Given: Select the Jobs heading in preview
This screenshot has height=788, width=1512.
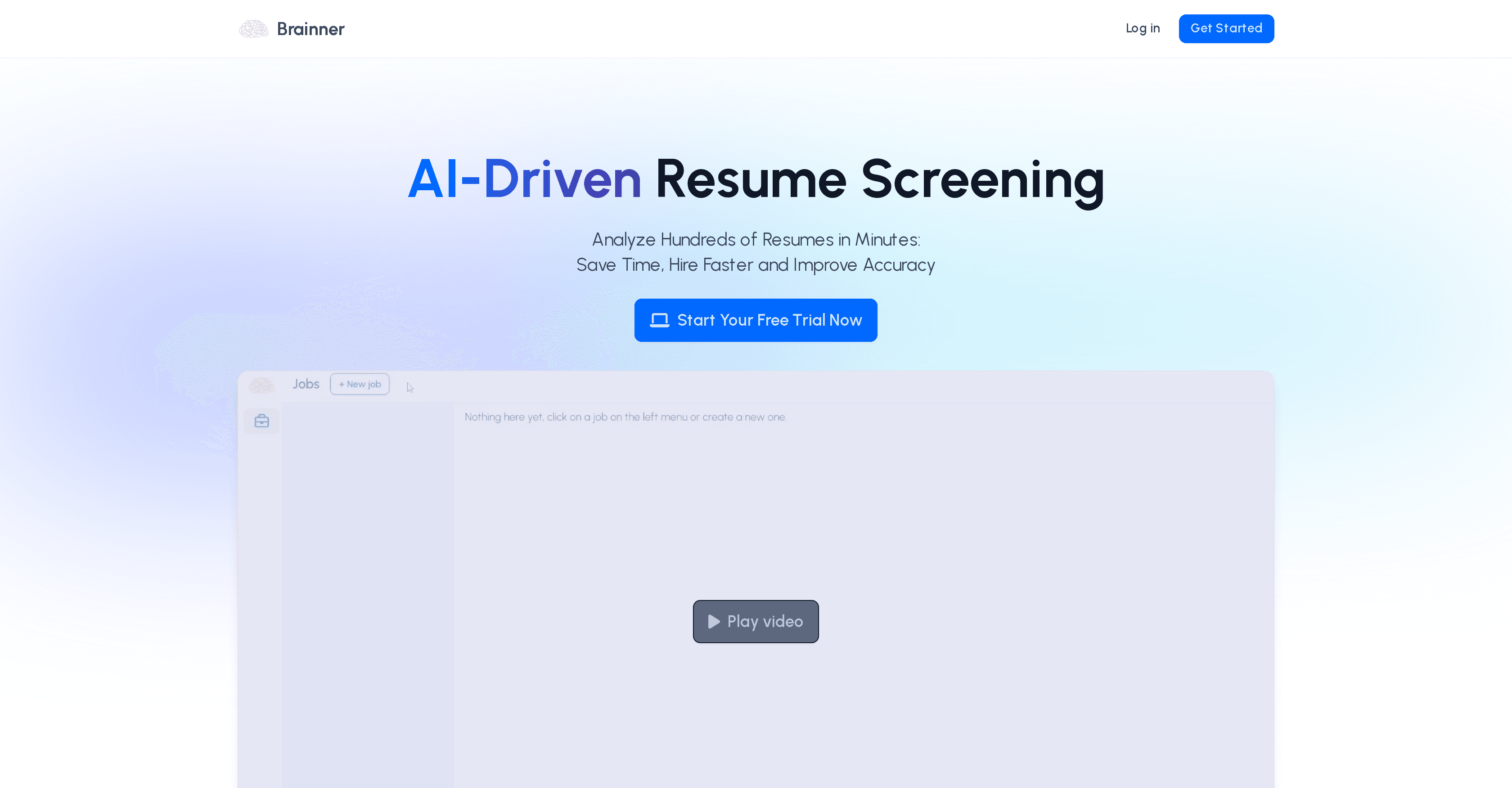Looking at the screenshot, I should 306,384.
